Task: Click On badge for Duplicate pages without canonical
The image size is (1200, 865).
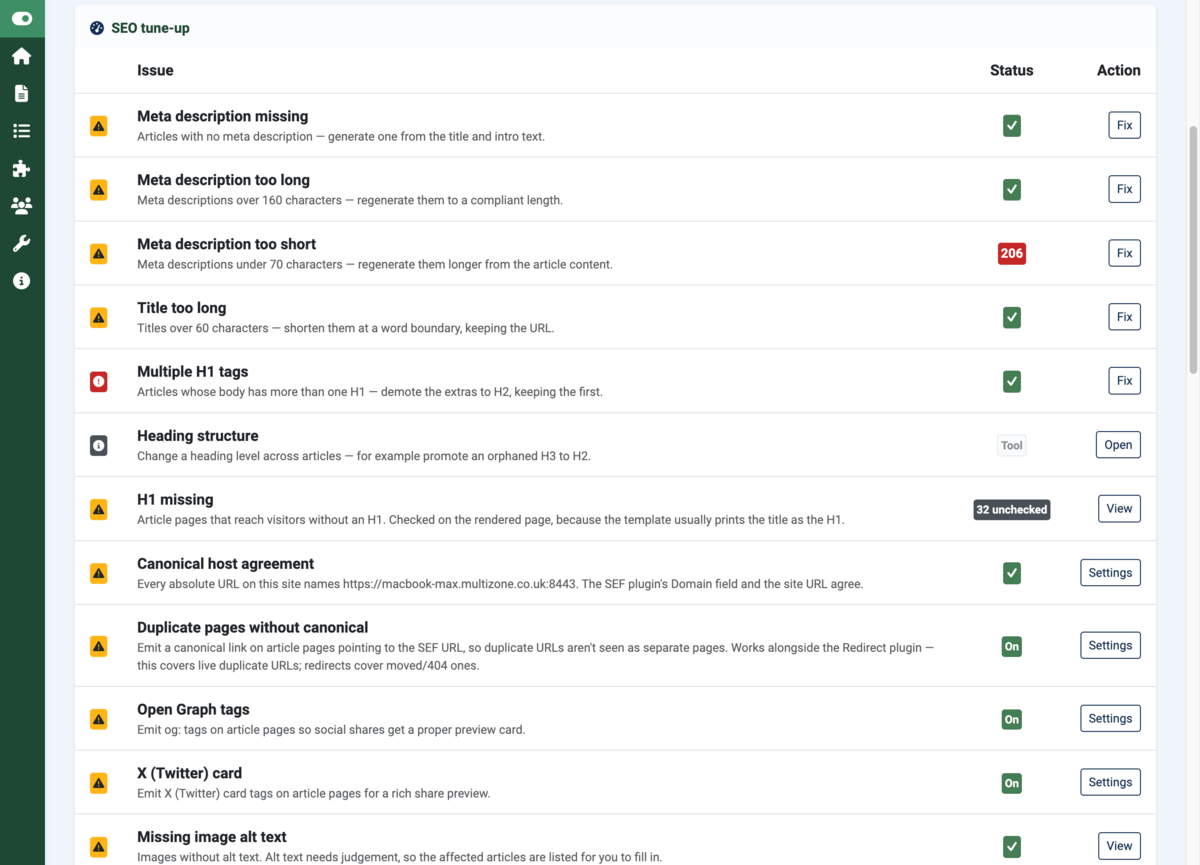Action: (1012, 647)
